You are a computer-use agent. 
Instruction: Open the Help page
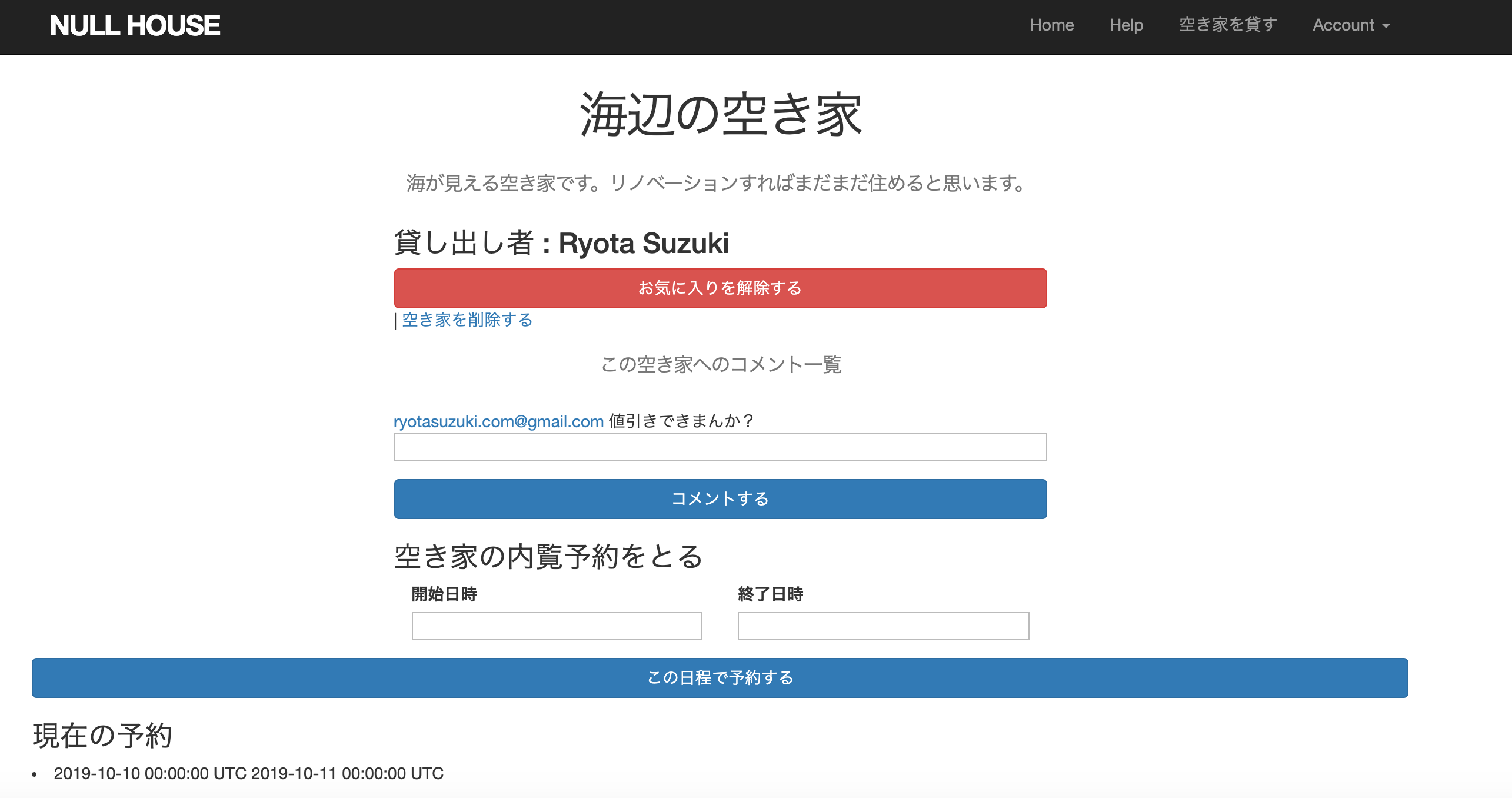[1125, 25]
